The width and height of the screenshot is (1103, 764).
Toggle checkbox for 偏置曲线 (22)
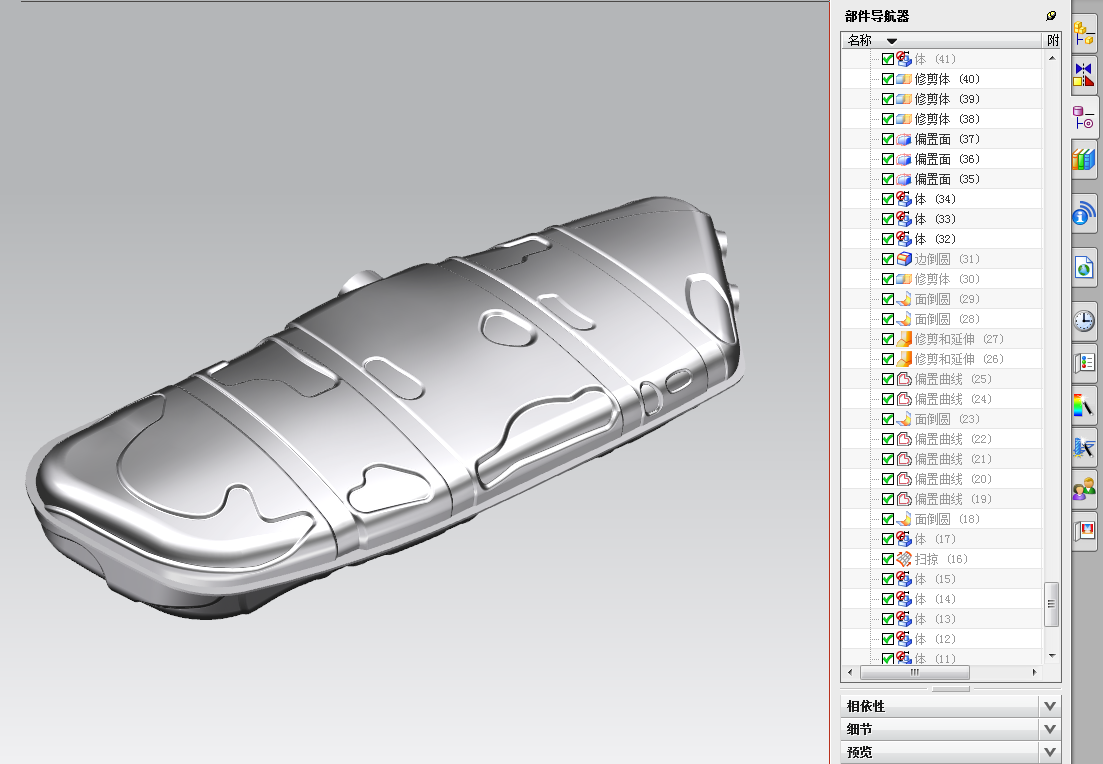click(888, 439)
